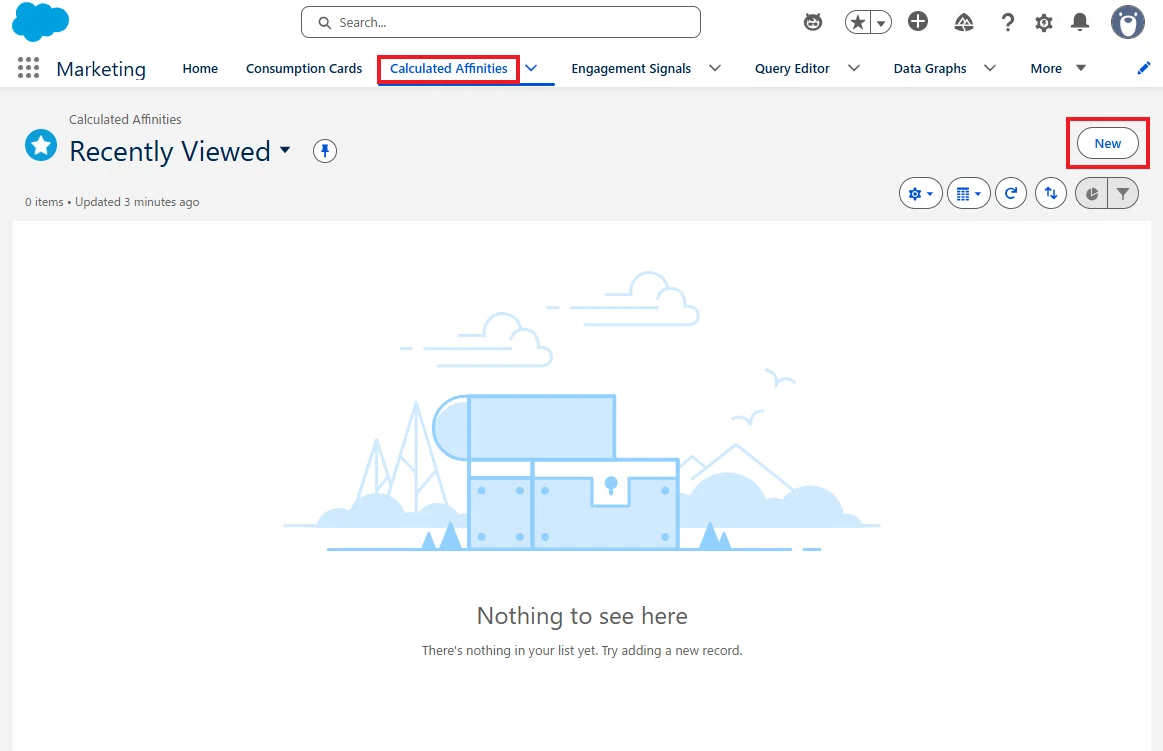
Task: Open the App Launcher grid icon
Action: click(28, 68)
